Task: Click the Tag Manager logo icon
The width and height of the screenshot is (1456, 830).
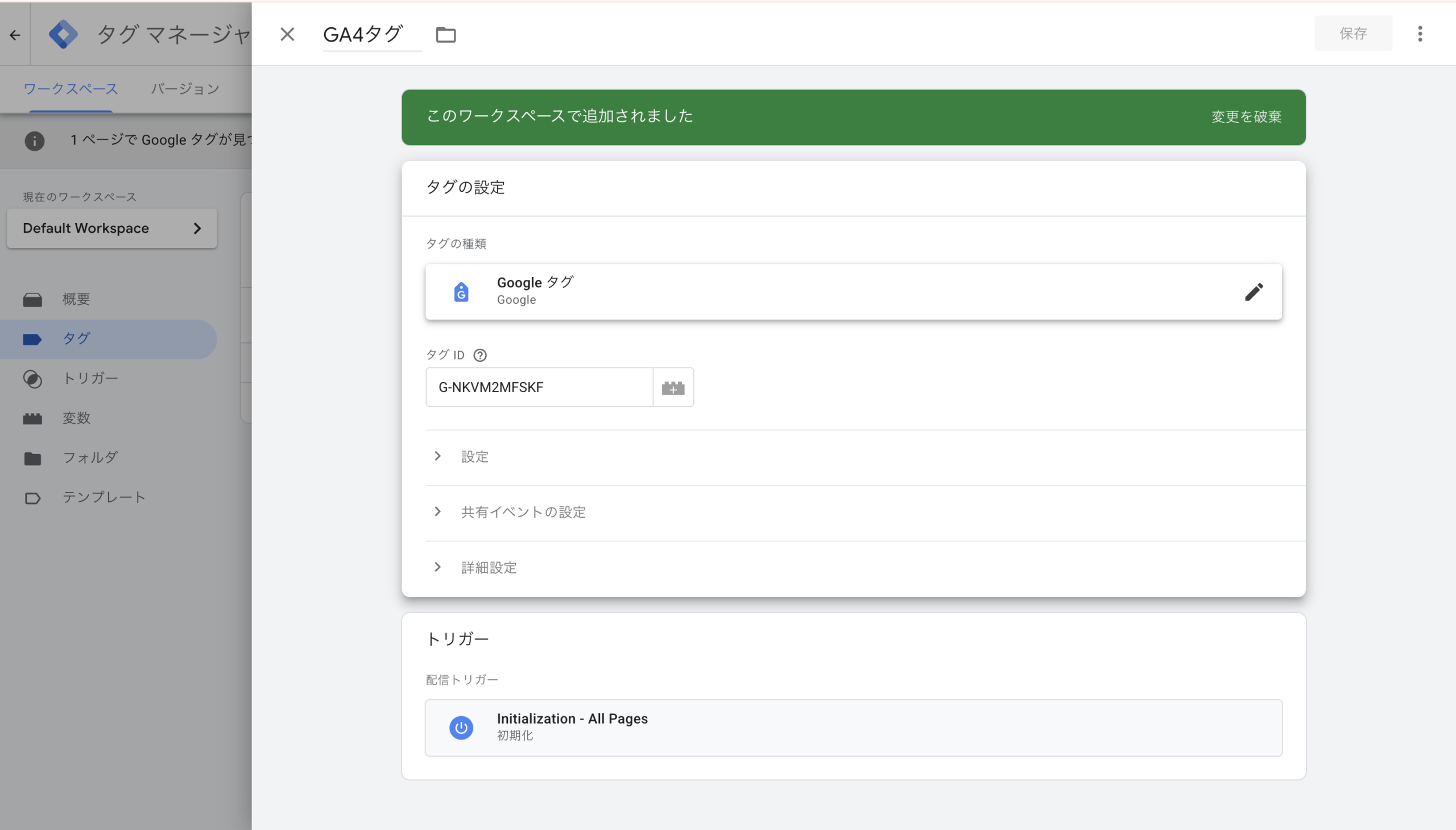Action: pos(63,34)
